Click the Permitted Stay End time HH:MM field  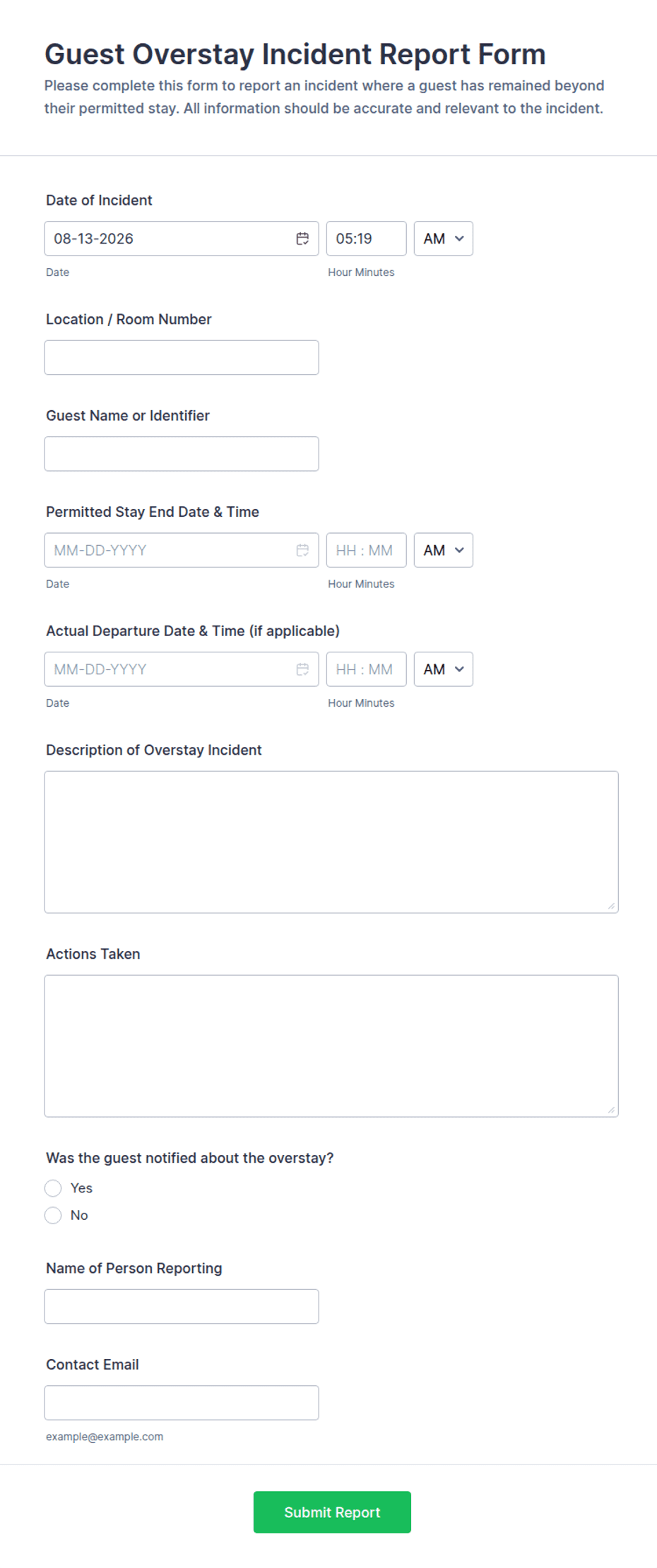(366, 550)
